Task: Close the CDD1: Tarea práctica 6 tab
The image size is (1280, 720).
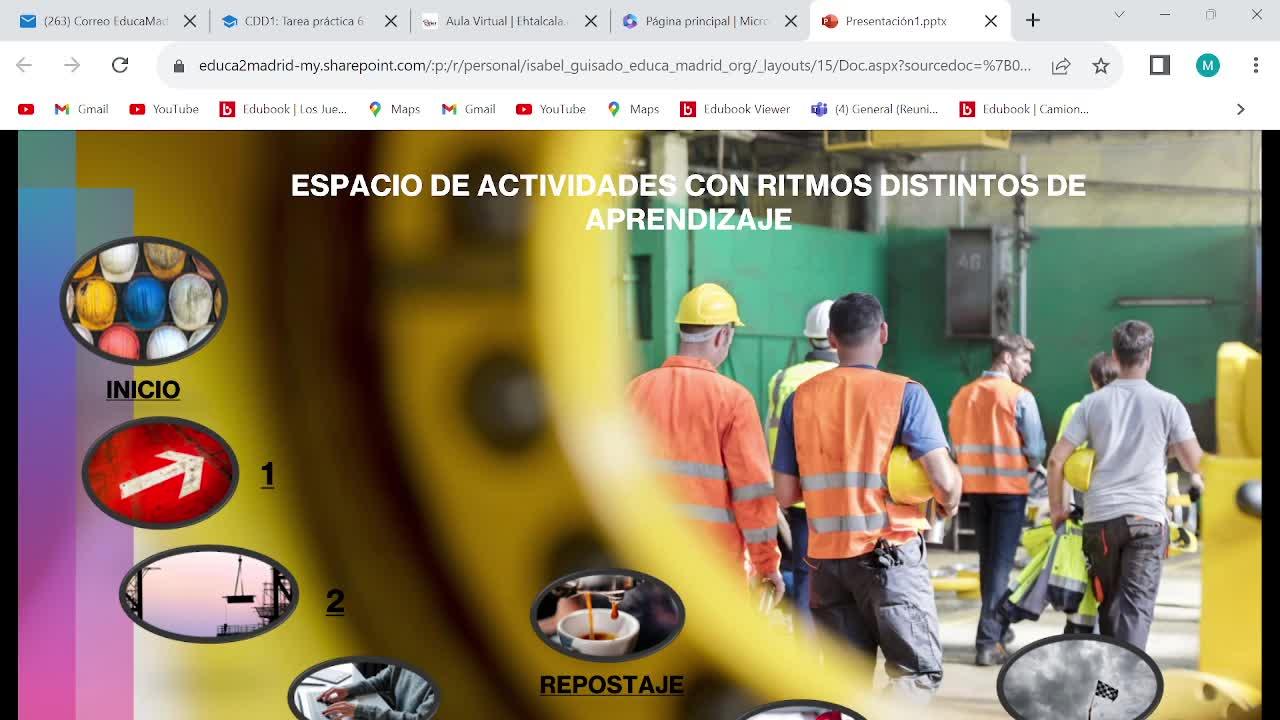Action: click(391, 21)
